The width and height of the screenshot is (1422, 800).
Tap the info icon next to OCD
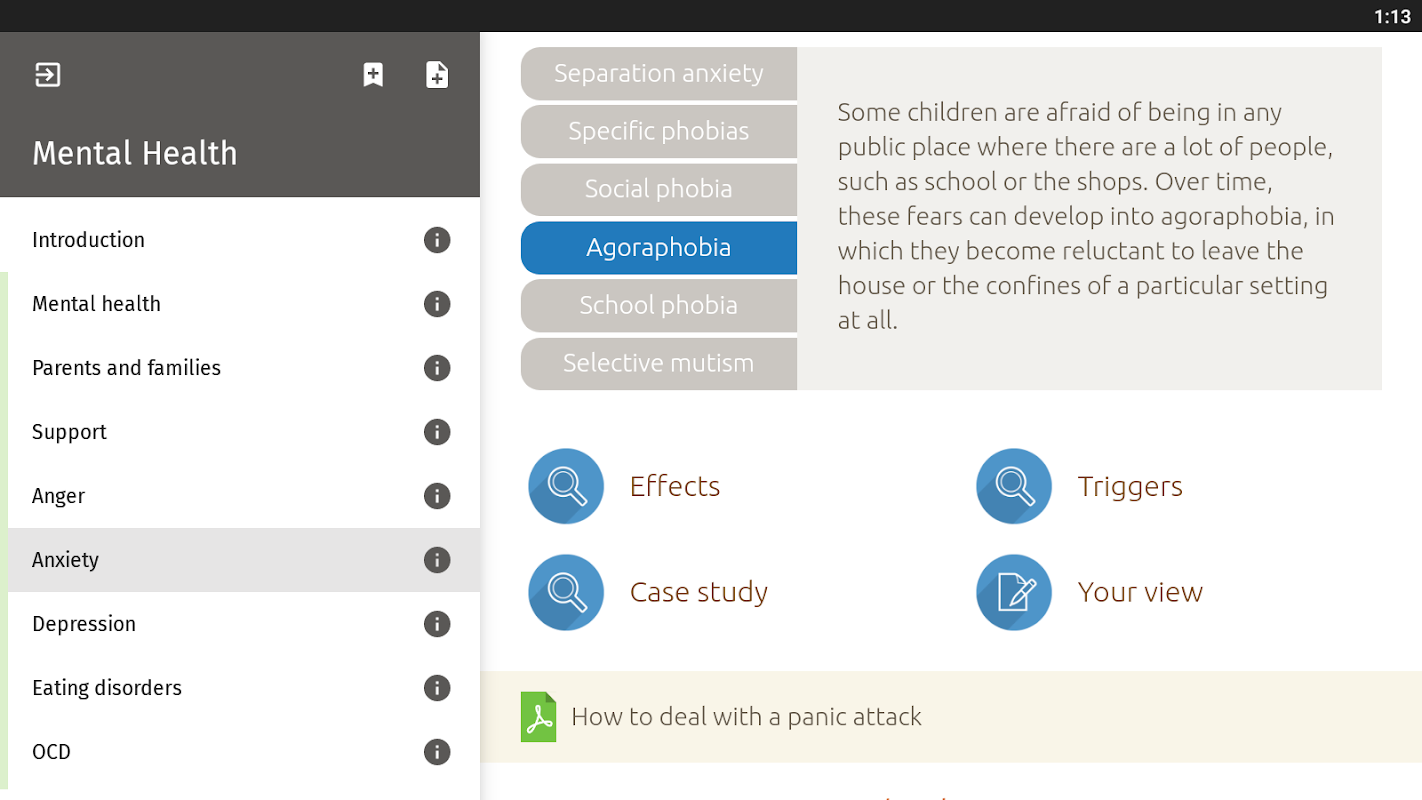coord(437,752)
